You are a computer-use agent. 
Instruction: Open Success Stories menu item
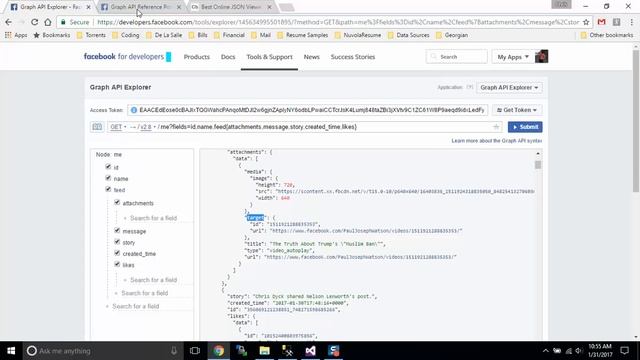pos(353,57)
